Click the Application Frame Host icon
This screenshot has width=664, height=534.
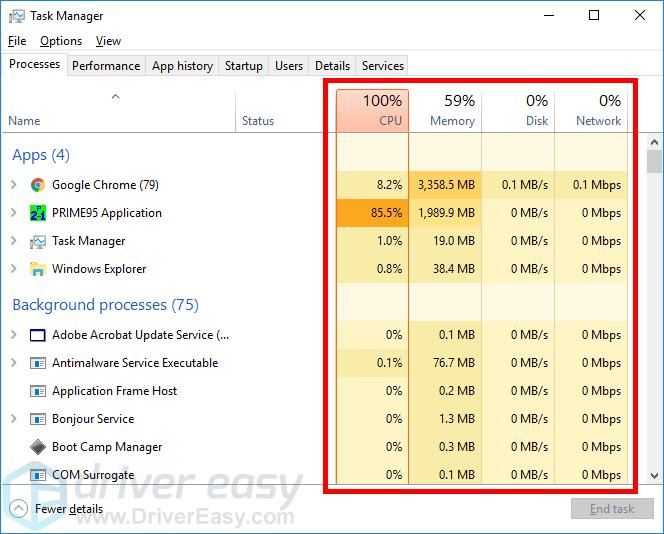click(x=38, y=391)
